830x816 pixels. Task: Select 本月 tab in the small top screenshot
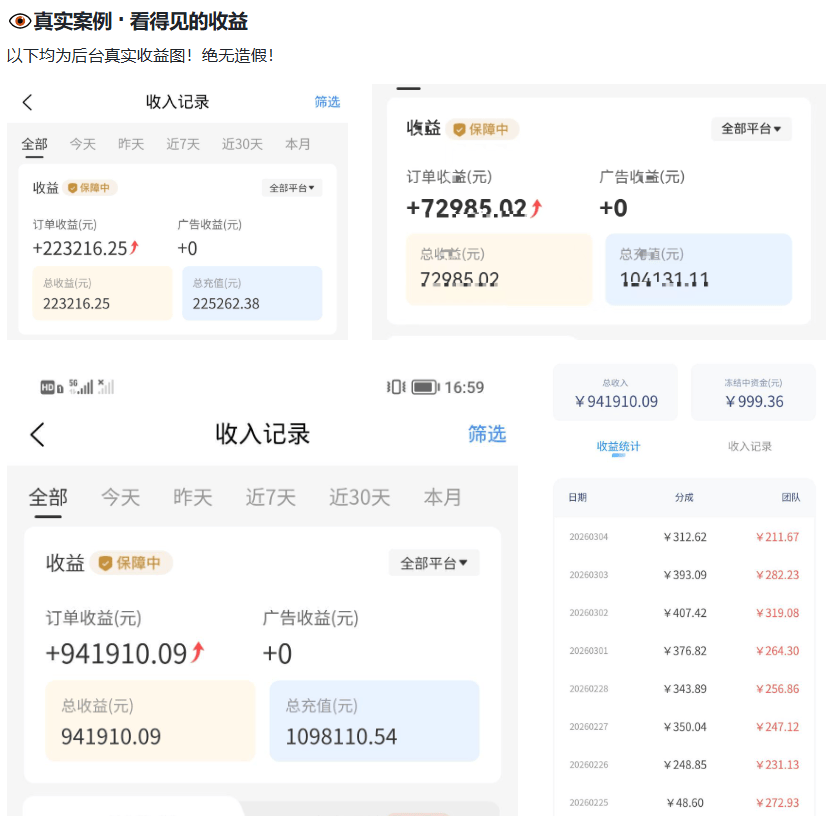298,144
